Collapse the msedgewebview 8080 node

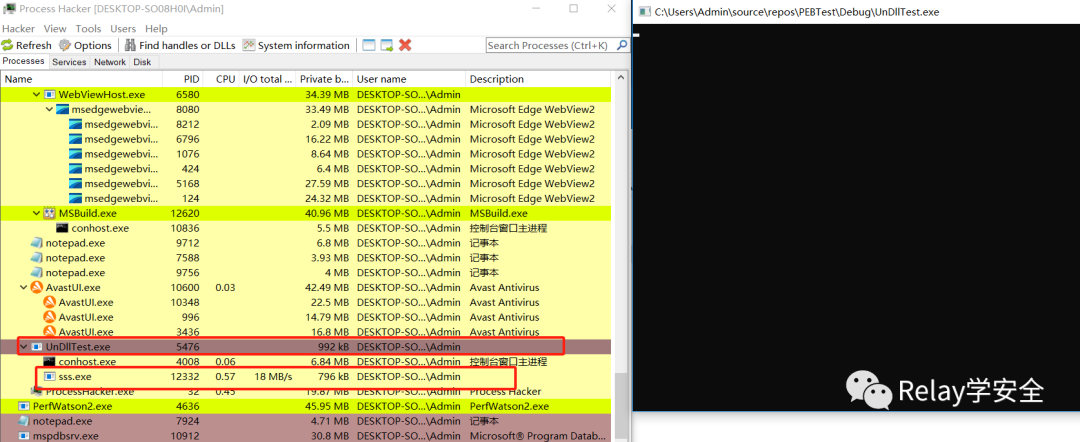click(49, 109)
